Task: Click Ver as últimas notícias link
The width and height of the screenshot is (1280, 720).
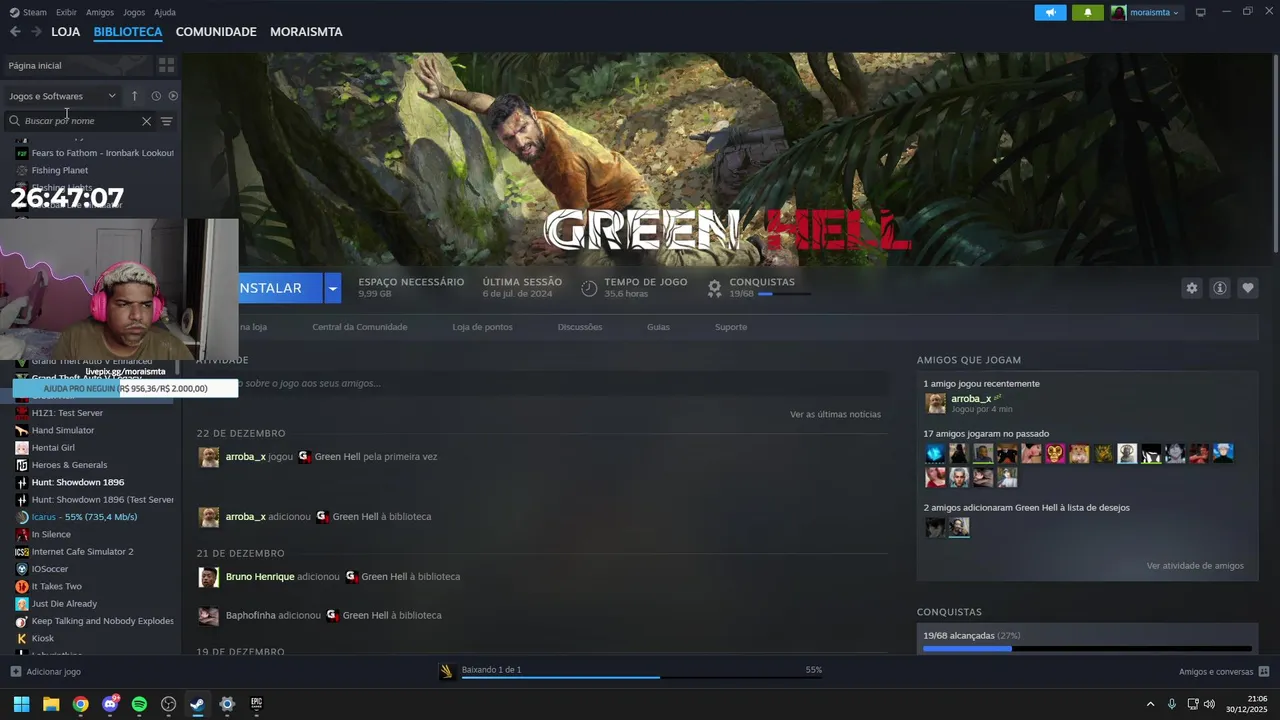Action: 835,414
